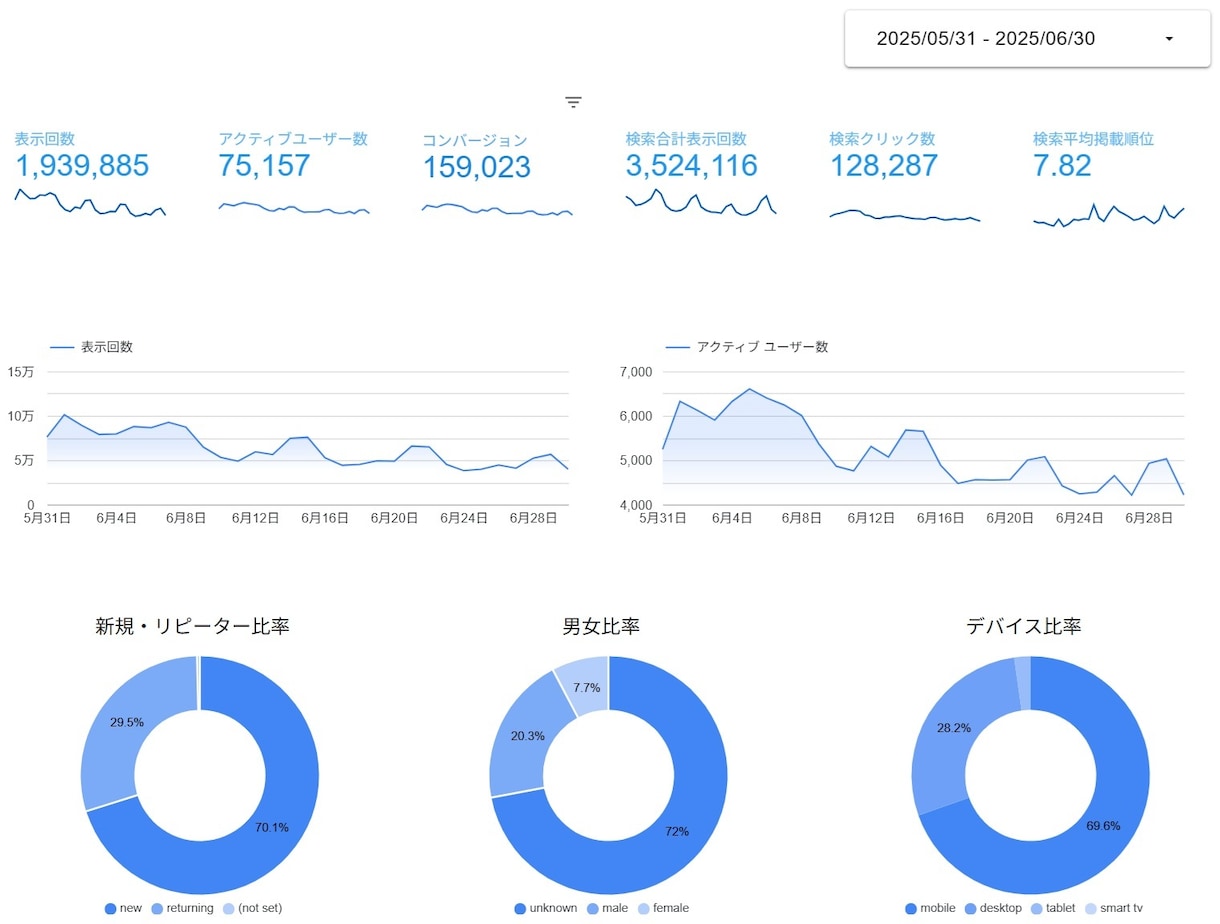Click the mobile legend swatch

[911, 908]
